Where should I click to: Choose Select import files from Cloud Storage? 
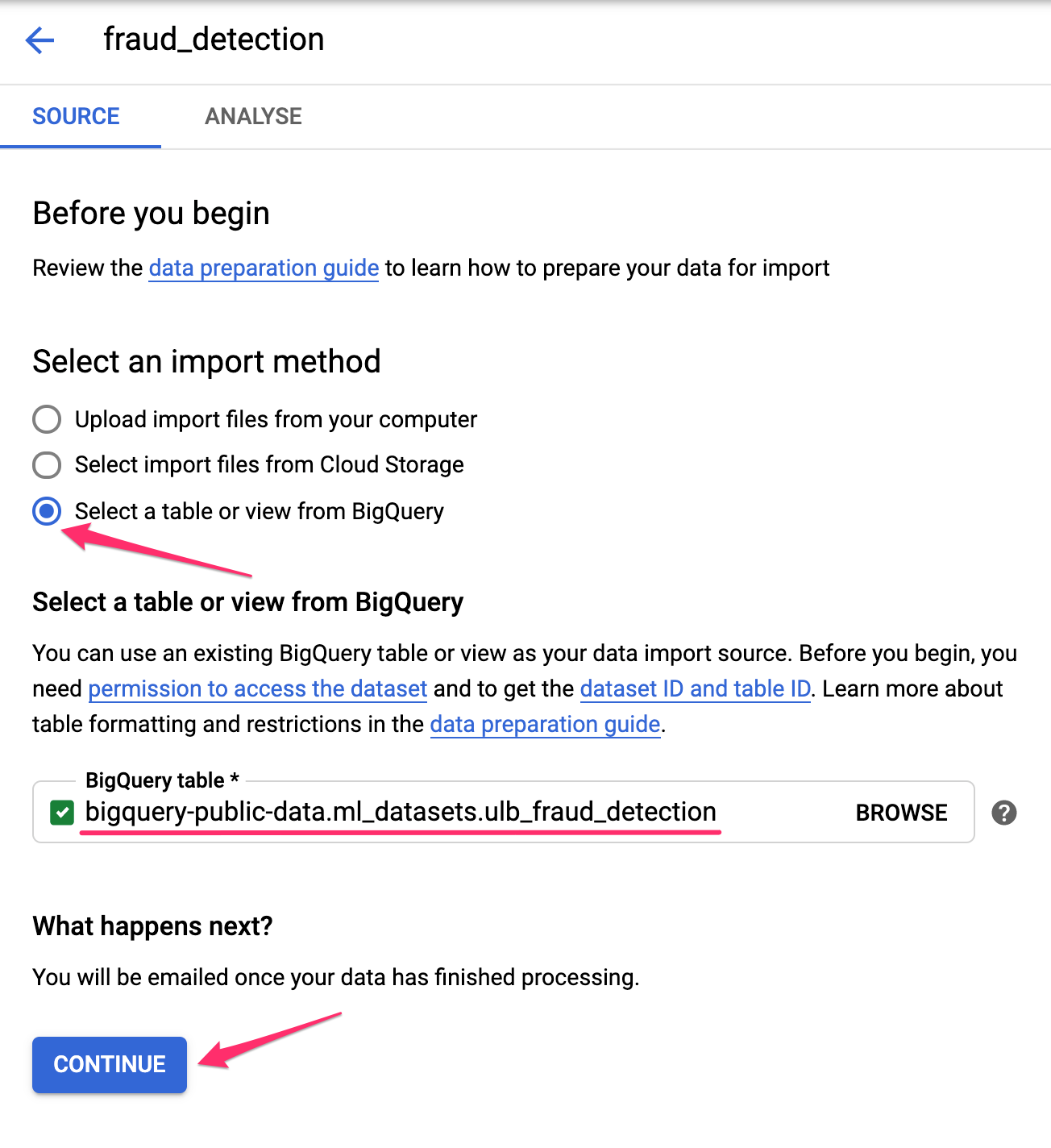47,464
